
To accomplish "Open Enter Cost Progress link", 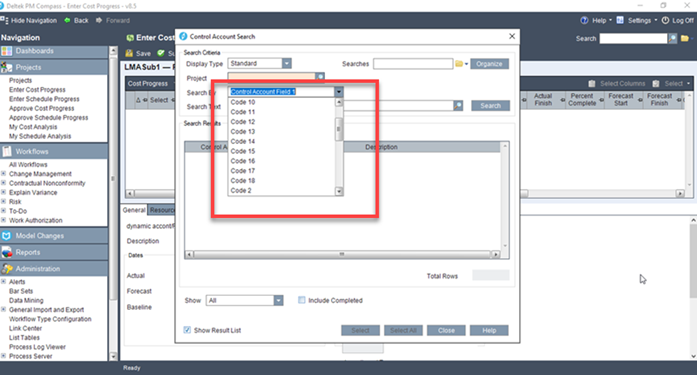I will 37,90.
